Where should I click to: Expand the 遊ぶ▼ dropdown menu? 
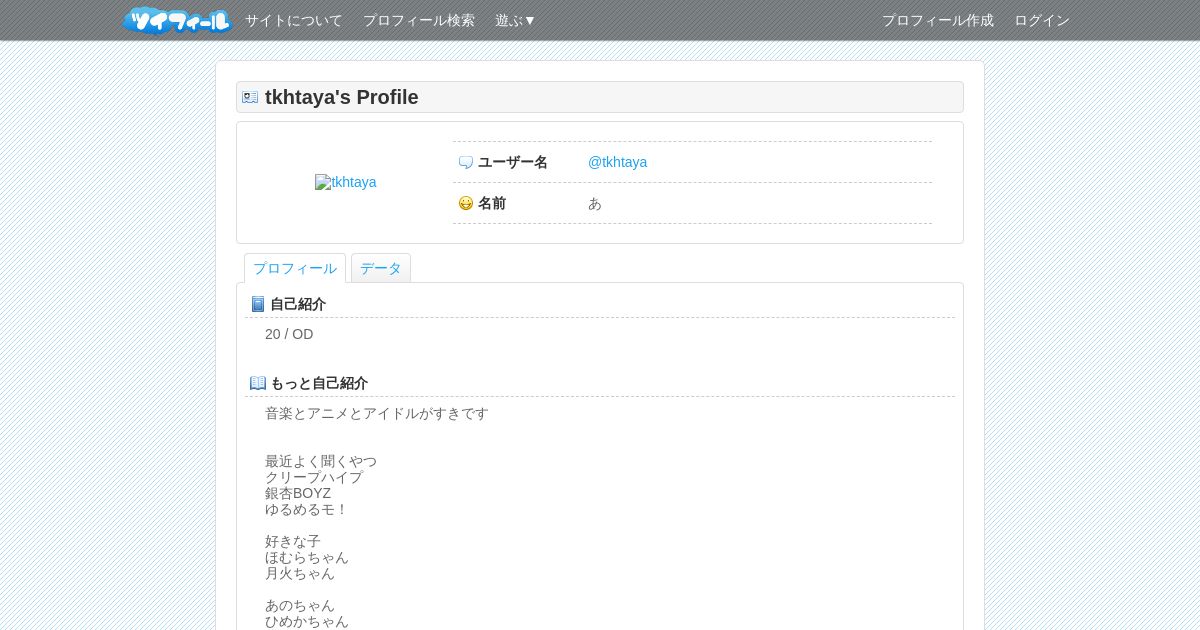pyautogui.click(x=516, y=20)
